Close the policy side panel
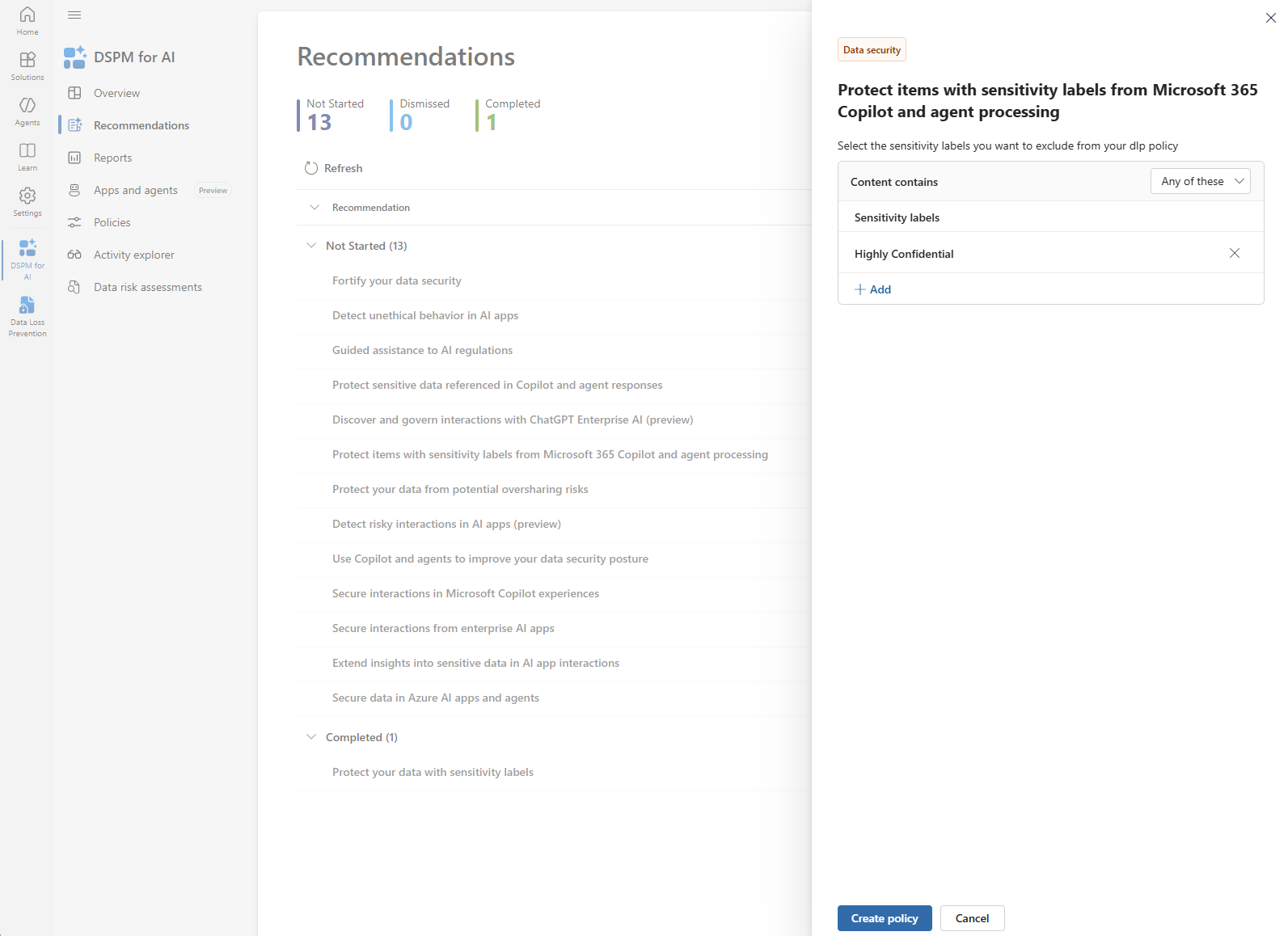The height and width of the screenshot is (936, 1288). pos(1271,18)
